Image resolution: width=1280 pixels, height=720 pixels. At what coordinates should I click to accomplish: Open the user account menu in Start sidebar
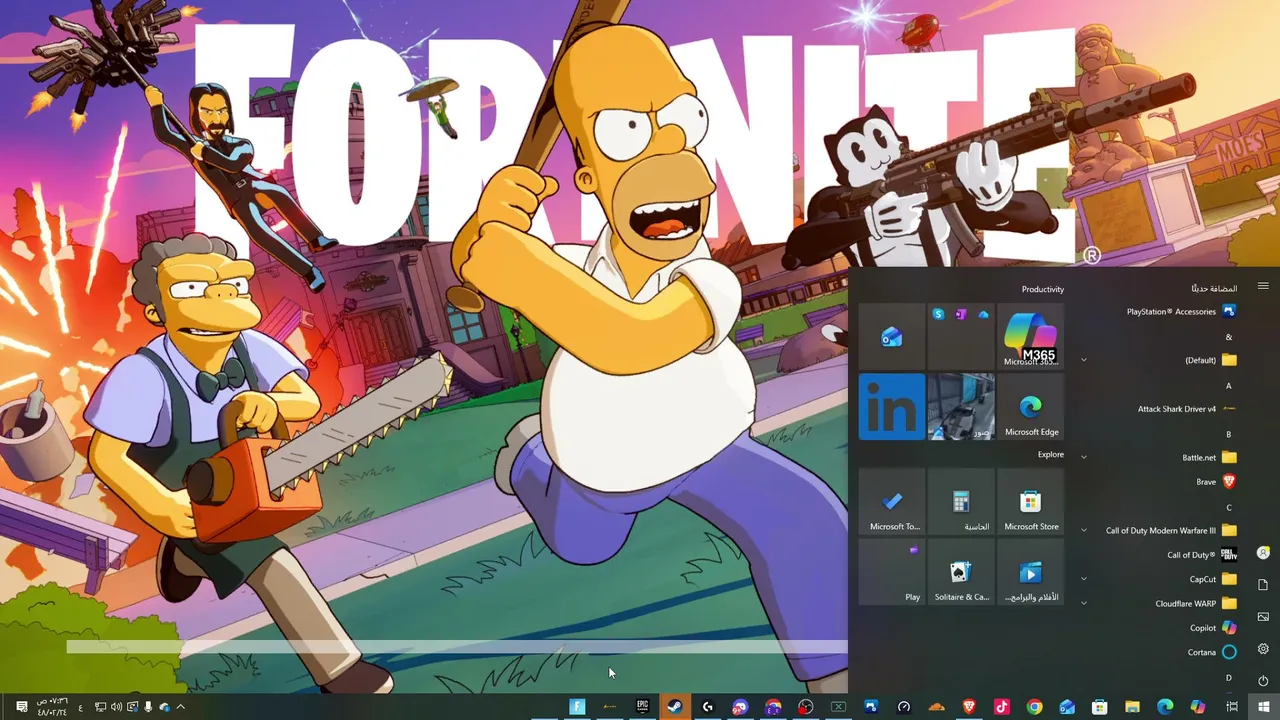pos(1263,553)
